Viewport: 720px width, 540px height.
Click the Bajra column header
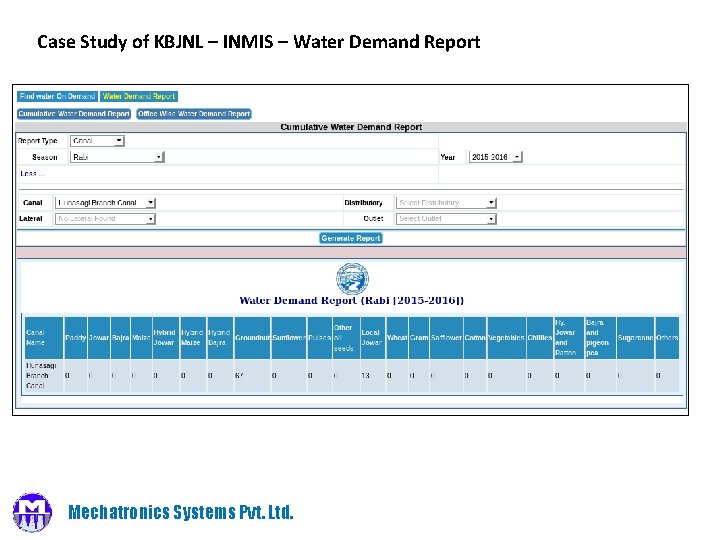[120, 338]
